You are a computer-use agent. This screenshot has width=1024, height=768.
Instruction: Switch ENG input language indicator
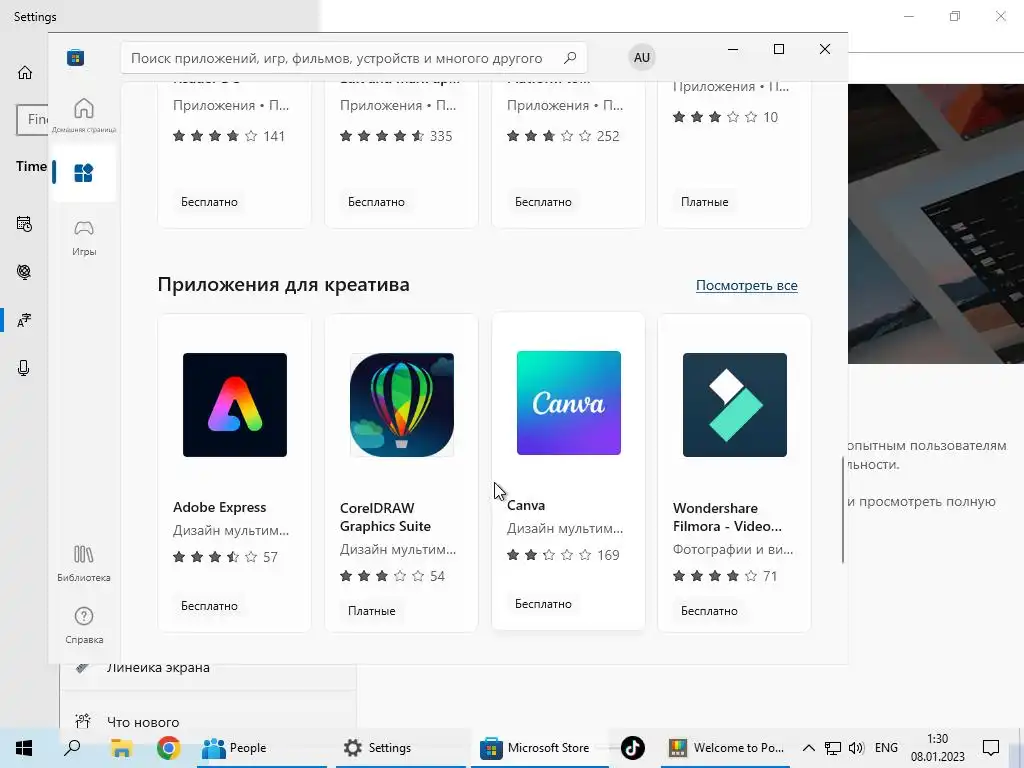tap(886, 748)
